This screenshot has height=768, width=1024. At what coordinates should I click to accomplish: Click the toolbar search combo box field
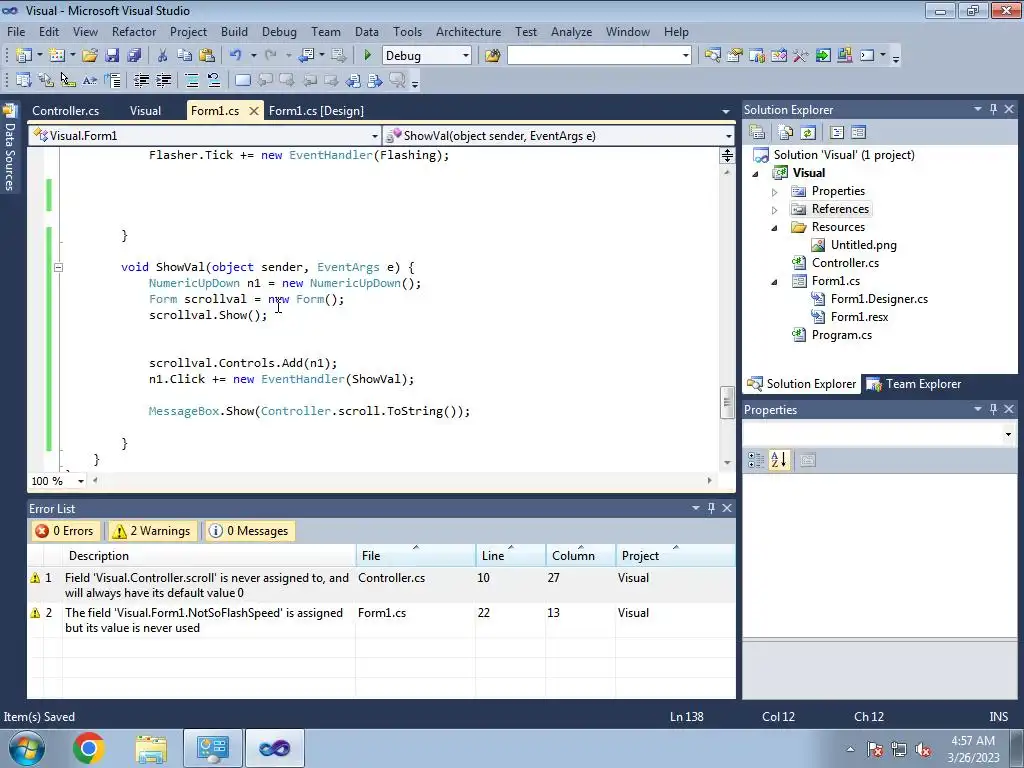tap(599, 56)
